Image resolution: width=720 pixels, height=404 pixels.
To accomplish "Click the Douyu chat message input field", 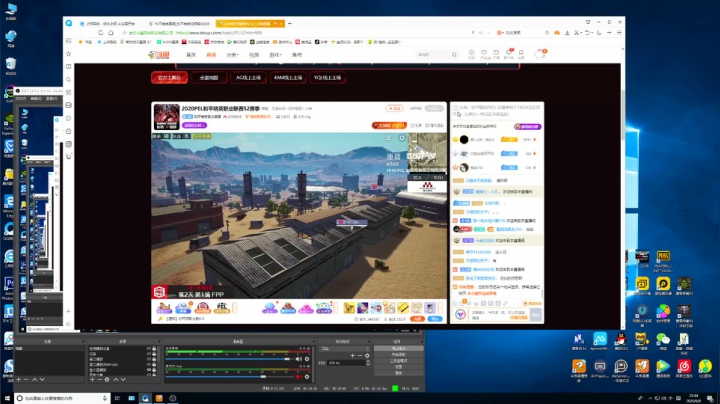I will coord(500,314).
